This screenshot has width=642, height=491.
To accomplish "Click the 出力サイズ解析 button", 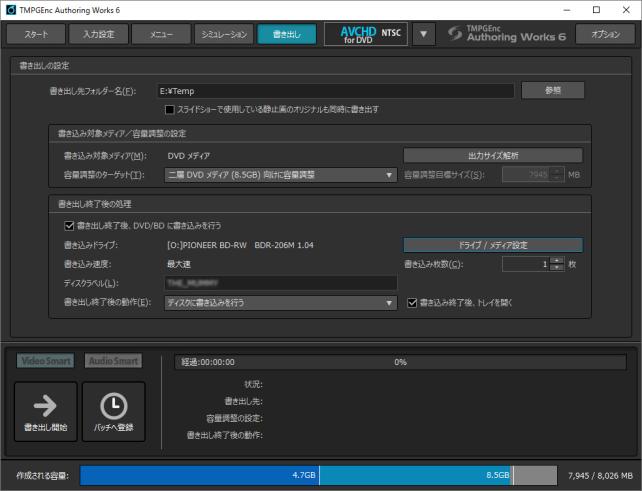I will [493, 156].
